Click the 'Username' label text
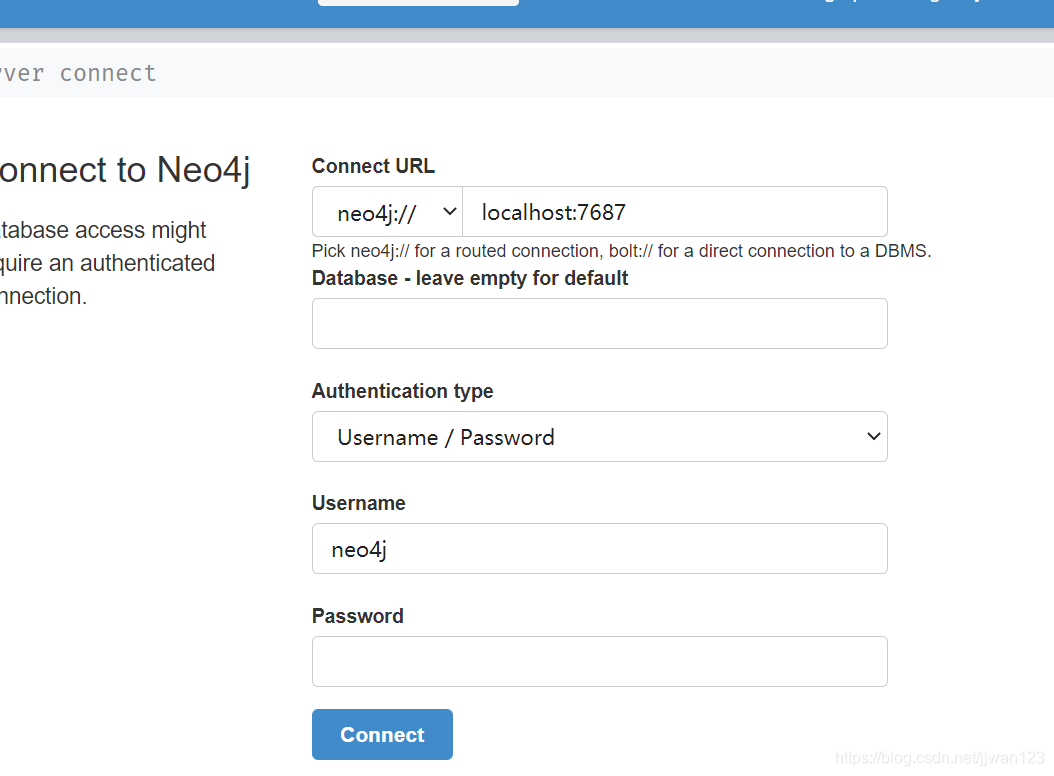The height and width of the screenshot is (776, 1054). [358, 503]
